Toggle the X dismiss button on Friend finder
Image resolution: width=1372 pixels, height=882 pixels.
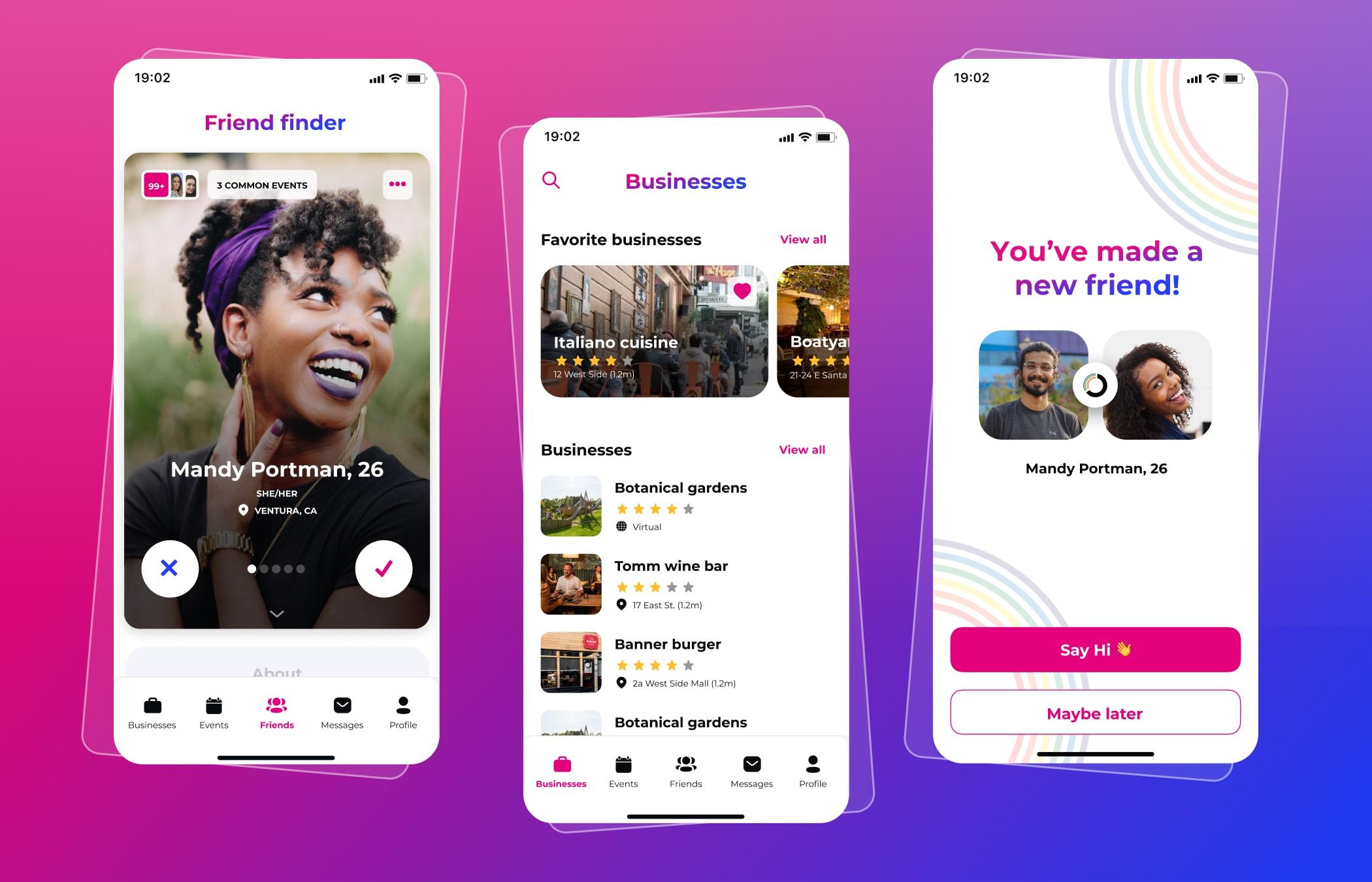[x=168, y=567]
